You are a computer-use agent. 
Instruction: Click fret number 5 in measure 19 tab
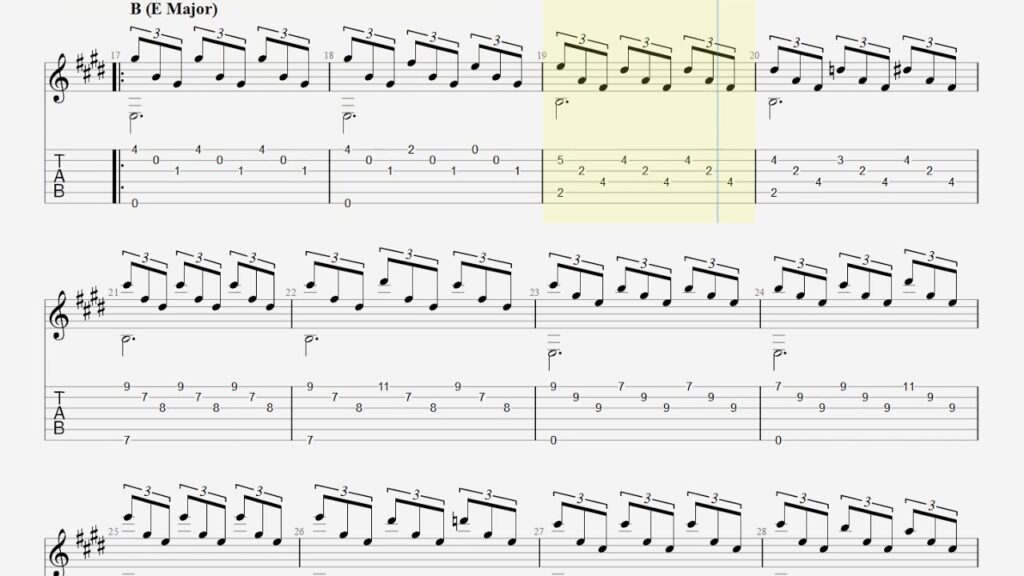click(x=560, y=160)
